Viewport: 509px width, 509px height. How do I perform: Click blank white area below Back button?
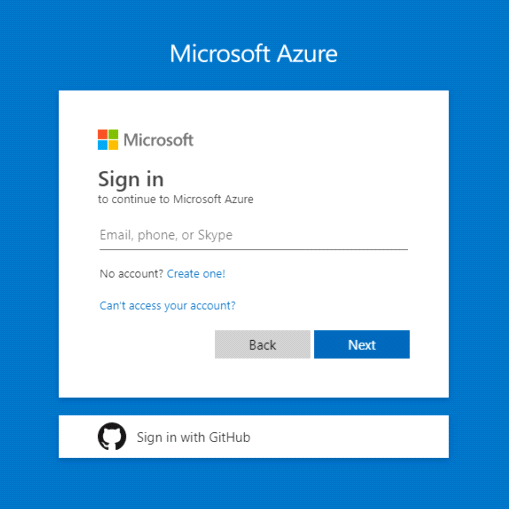point(262,377)
